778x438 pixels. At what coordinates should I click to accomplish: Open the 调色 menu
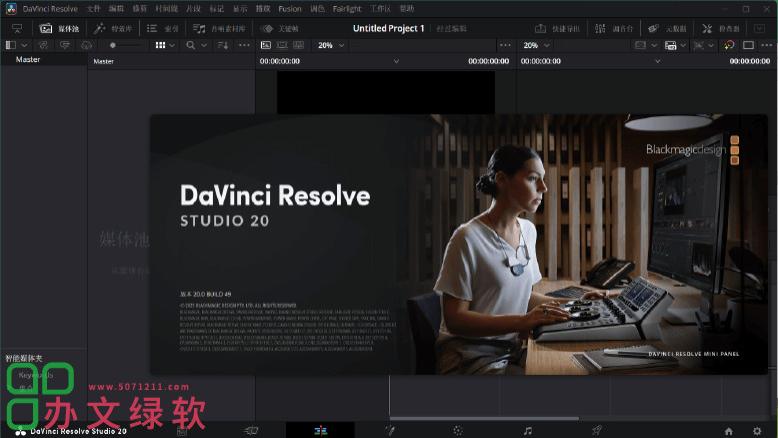[317, 9]
